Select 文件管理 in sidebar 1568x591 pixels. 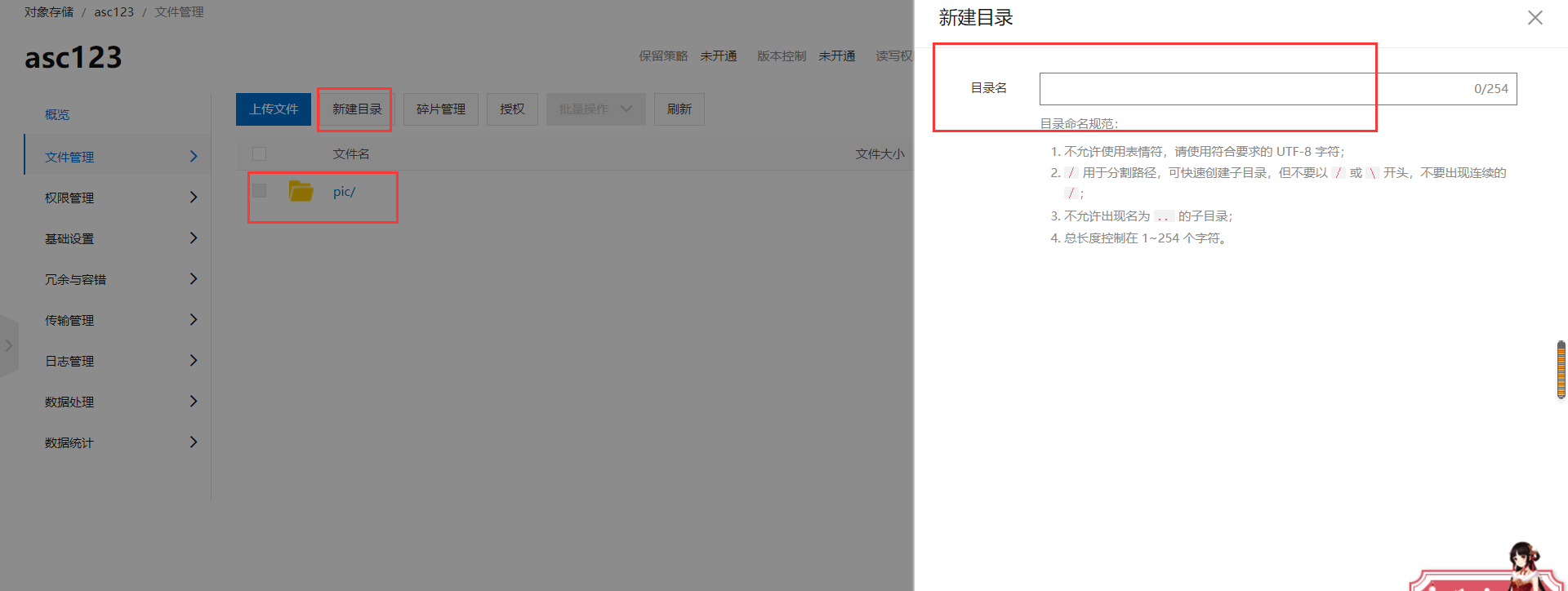coord(69,157)
